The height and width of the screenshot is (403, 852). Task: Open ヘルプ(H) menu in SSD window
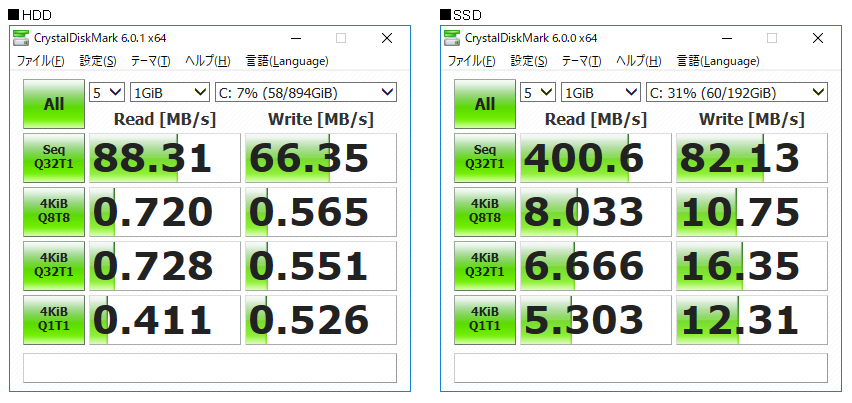(x=638, y=61)
